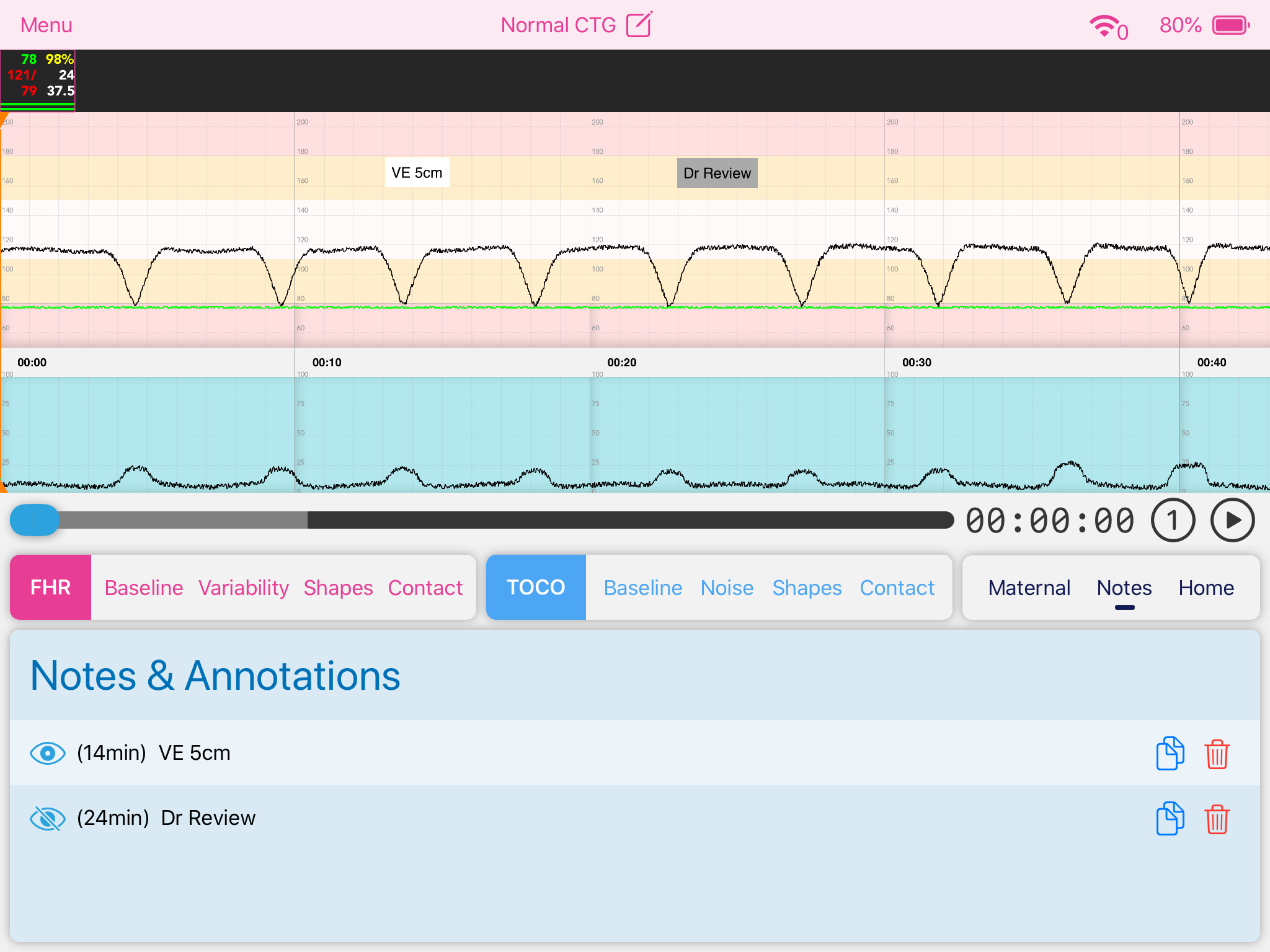Select the TOCO category button
The height and width of the screenshot is (952, 1270).
click(536, 588)
